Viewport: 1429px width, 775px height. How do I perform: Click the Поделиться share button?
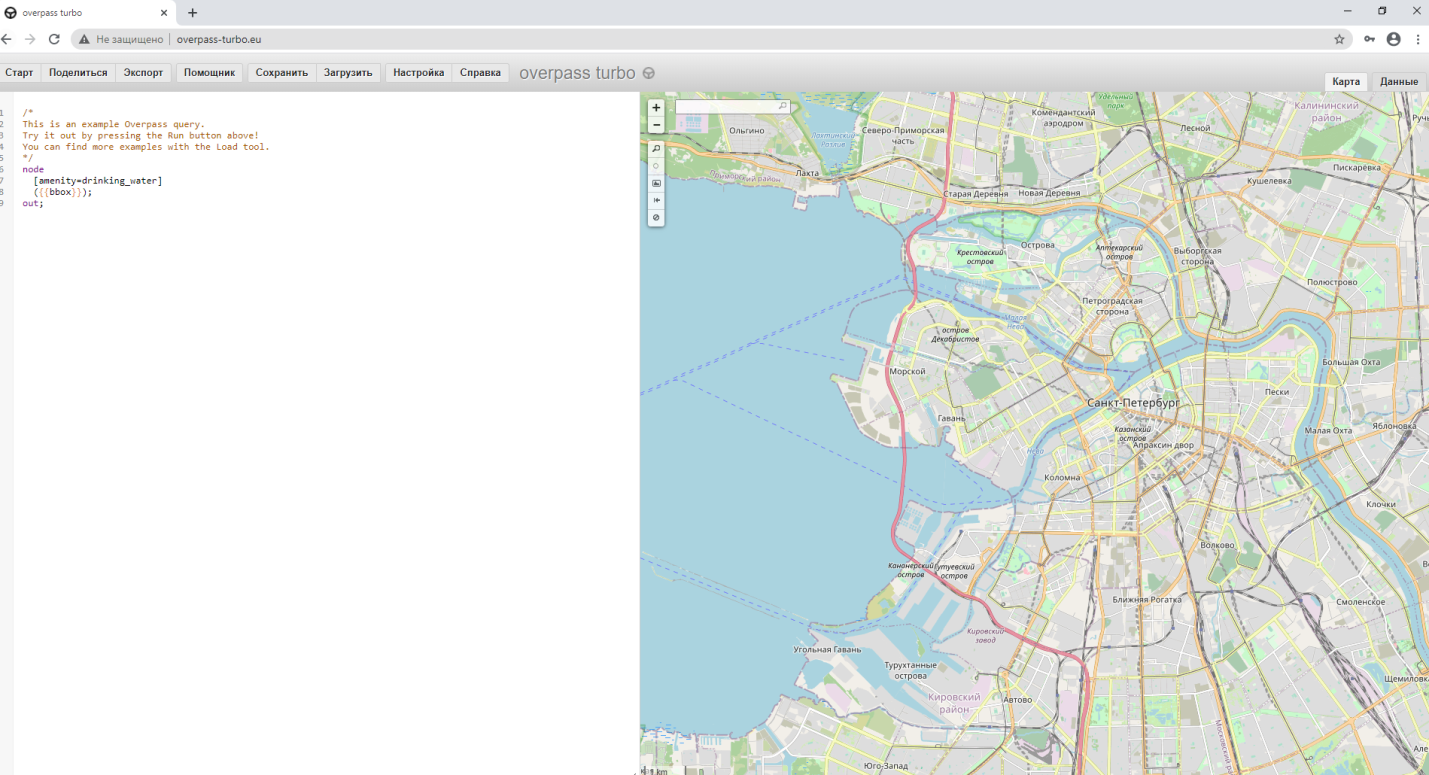point(78,73)
